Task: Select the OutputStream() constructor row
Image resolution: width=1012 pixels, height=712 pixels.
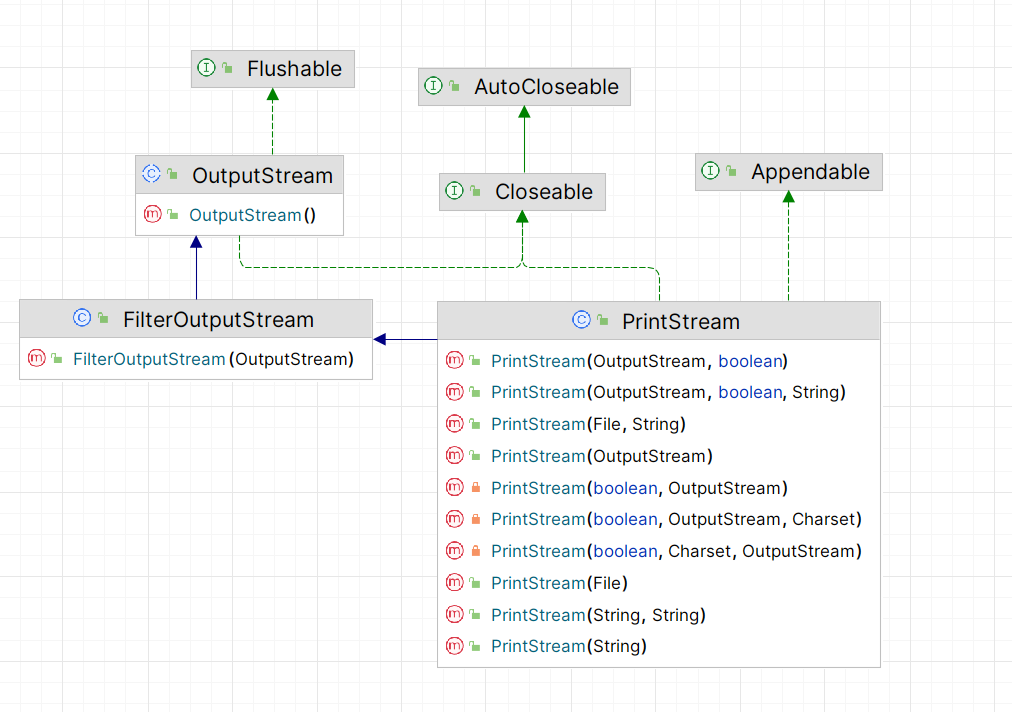Action: point(239,214)
